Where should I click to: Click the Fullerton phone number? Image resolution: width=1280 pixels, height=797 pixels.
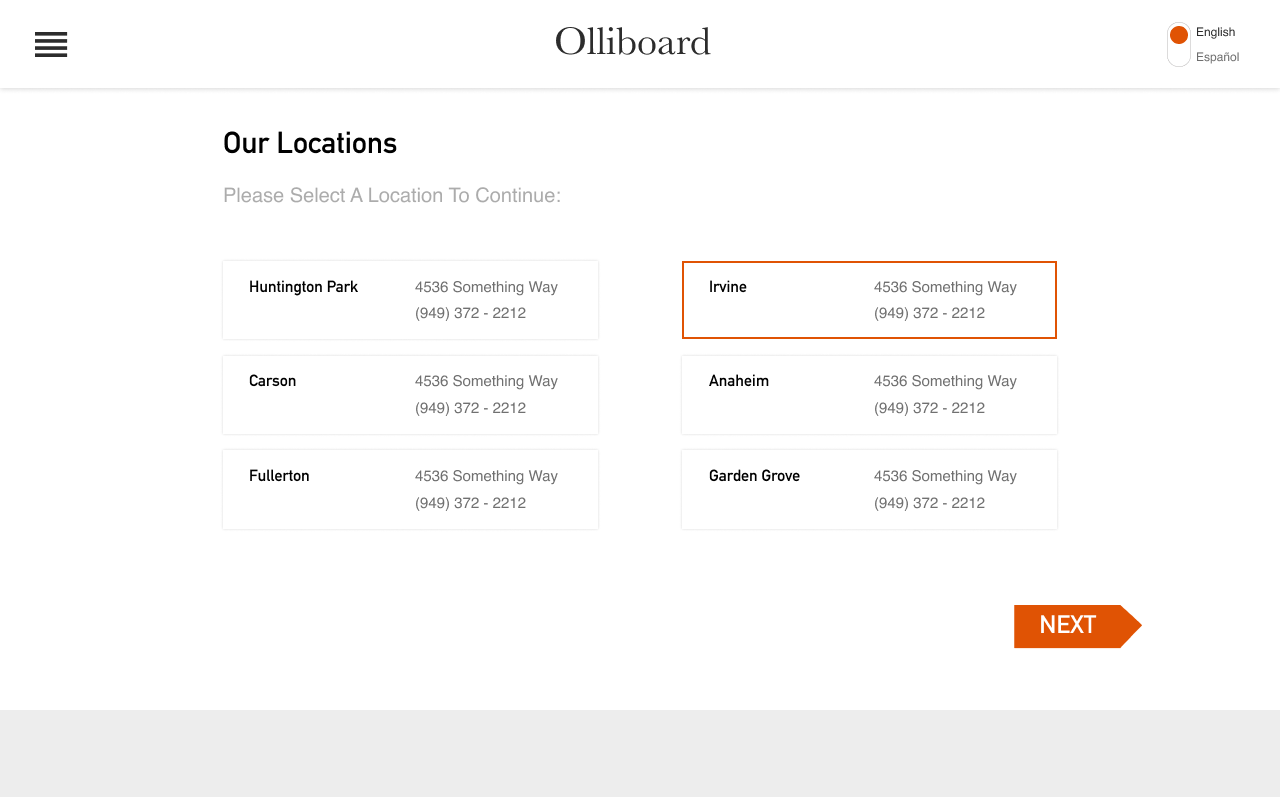click(x=470, y=503)
